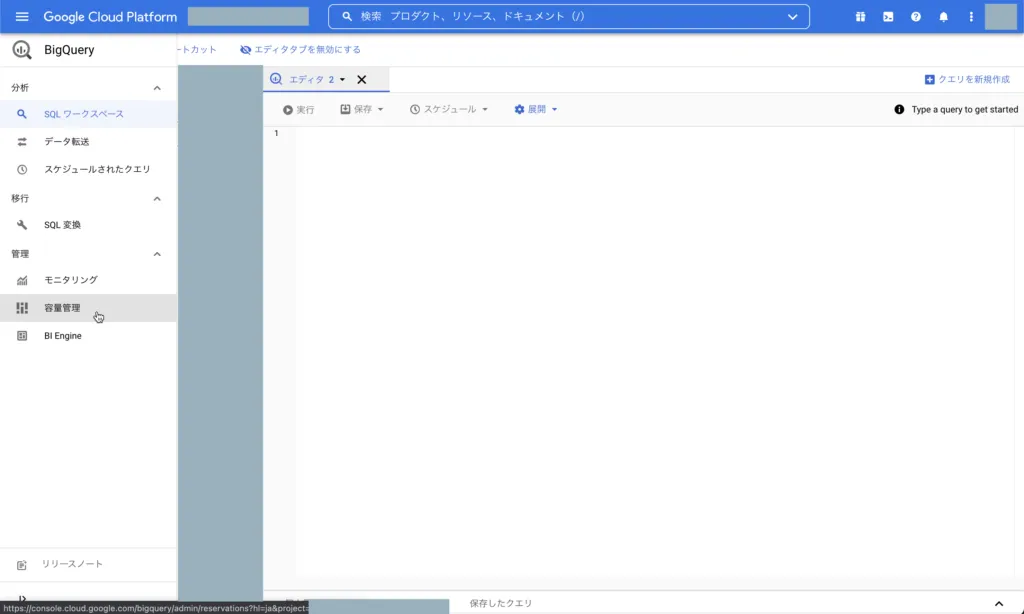This screenshot has height=614, width=1024.
Task: Expand the search bar dropdown chevron
Action: pyautogui.click(x=792, y=17)
